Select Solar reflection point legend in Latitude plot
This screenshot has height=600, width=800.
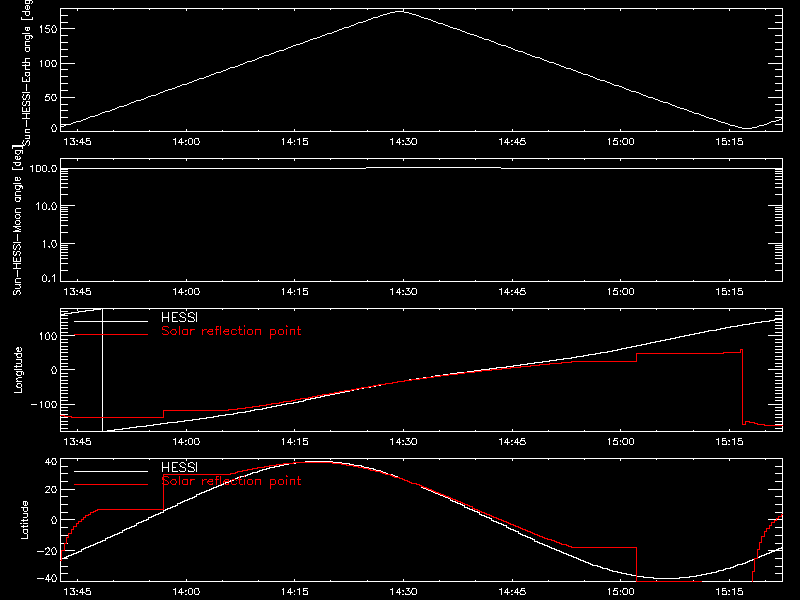point(231,481)
